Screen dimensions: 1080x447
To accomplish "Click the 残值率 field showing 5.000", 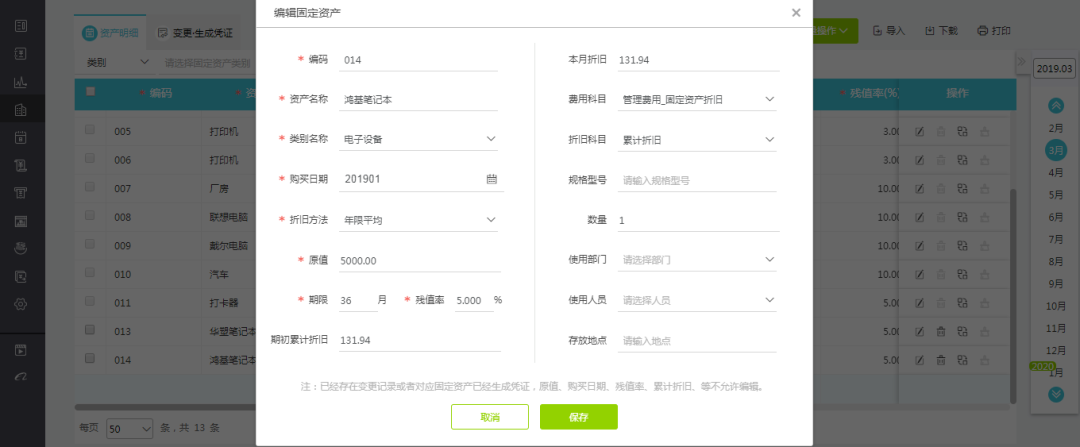I will pos(475,300).
